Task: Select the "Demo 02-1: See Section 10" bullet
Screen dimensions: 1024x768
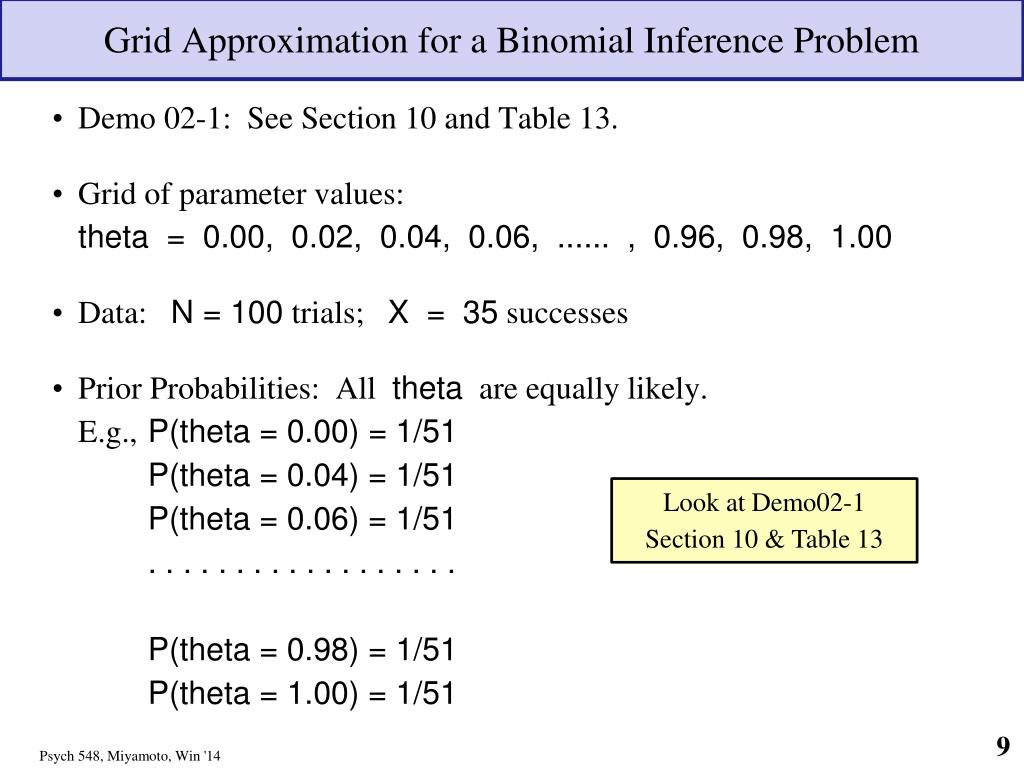Action: point(348,120)
